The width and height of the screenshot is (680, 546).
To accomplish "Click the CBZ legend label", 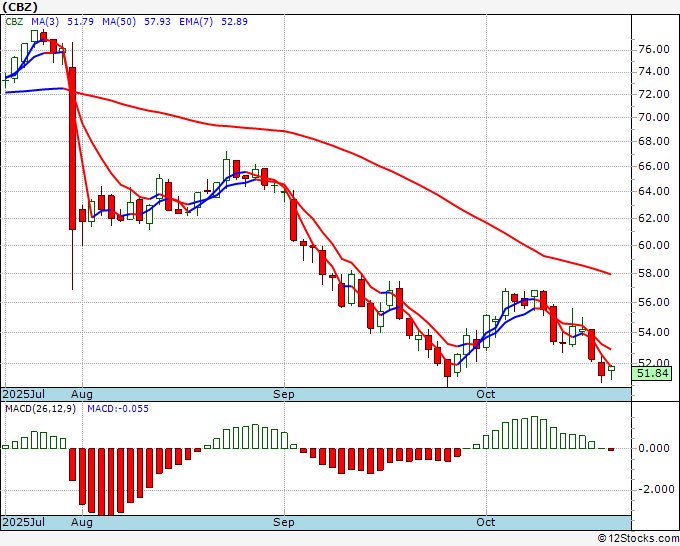I will (14, 21).
